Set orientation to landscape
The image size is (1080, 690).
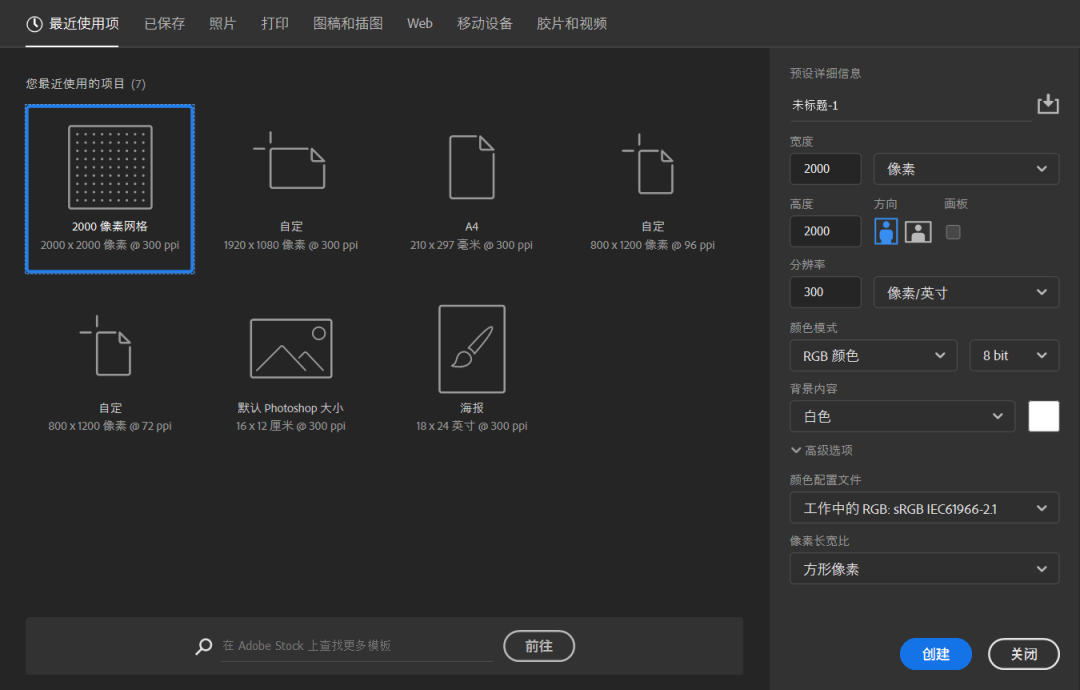918,232
